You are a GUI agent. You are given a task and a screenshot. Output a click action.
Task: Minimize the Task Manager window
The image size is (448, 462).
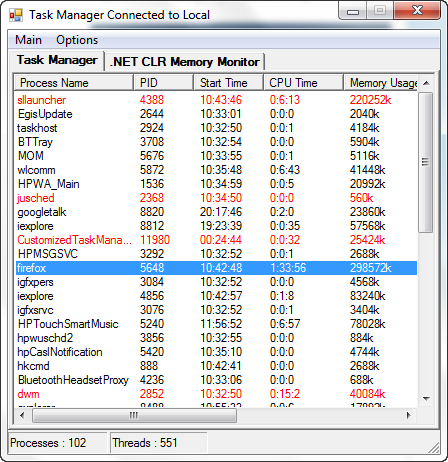(x=353, y=12)
